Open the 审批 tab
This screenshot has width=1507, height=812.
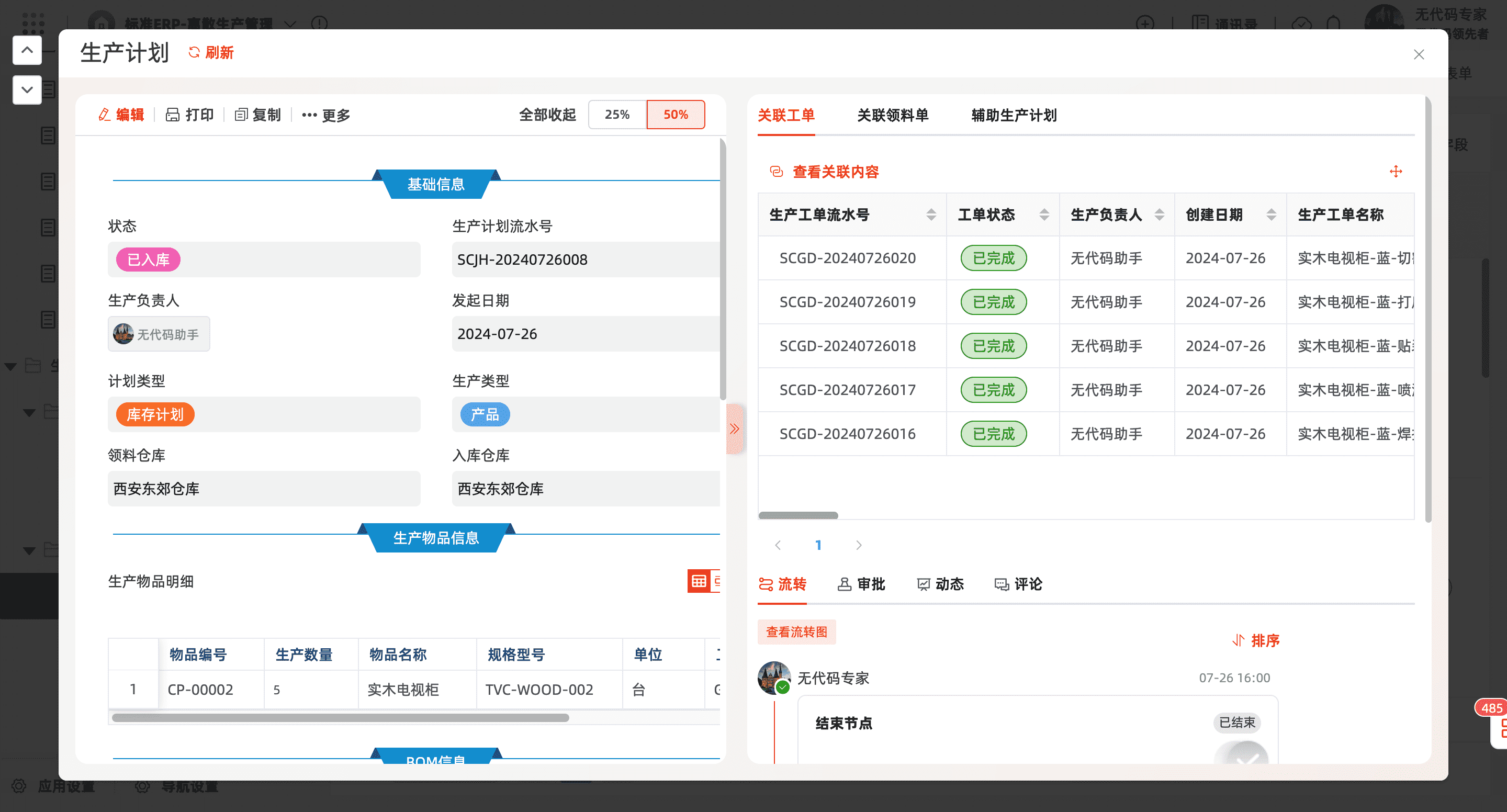(861, 584)
